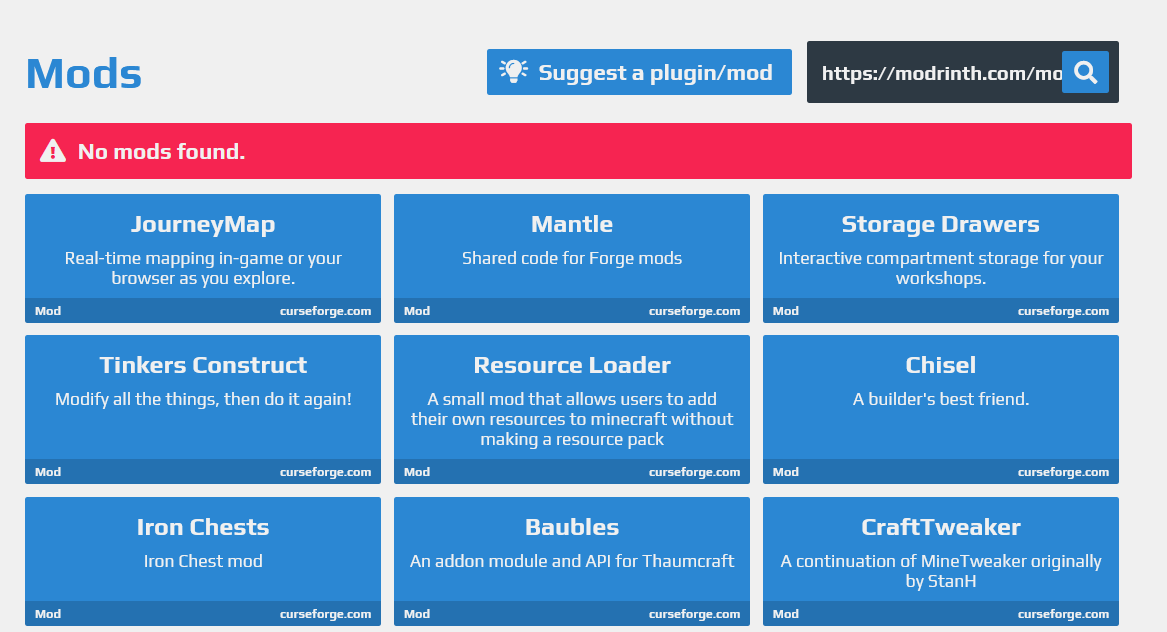Click curseforge.com label on JourneyMap card
The height and width of the screenshot is (632, 1167).
325,311
